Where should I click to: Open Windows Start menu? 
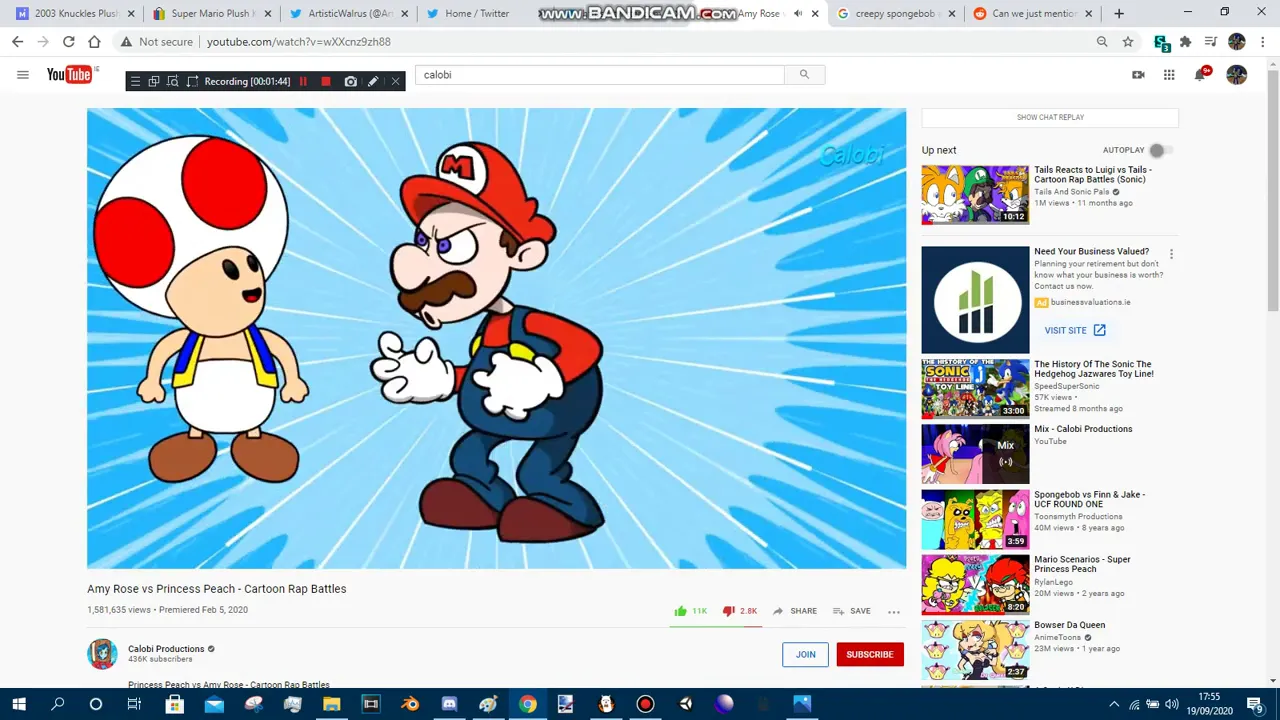tap(19, 704)
